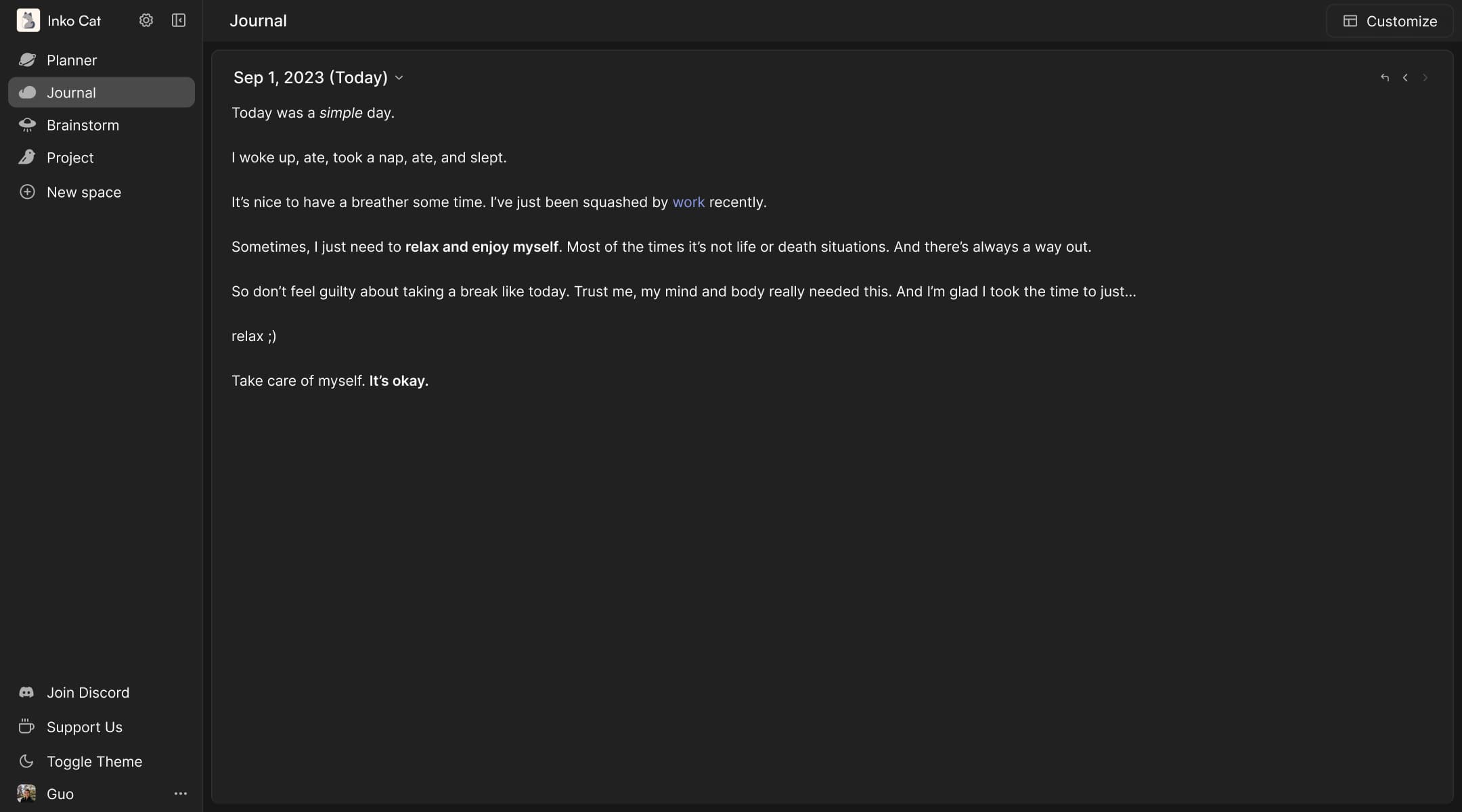This screenshot has width=1462, height=812.
Task: Go to next journal day chevron
Action: (x=1425, y=78)
